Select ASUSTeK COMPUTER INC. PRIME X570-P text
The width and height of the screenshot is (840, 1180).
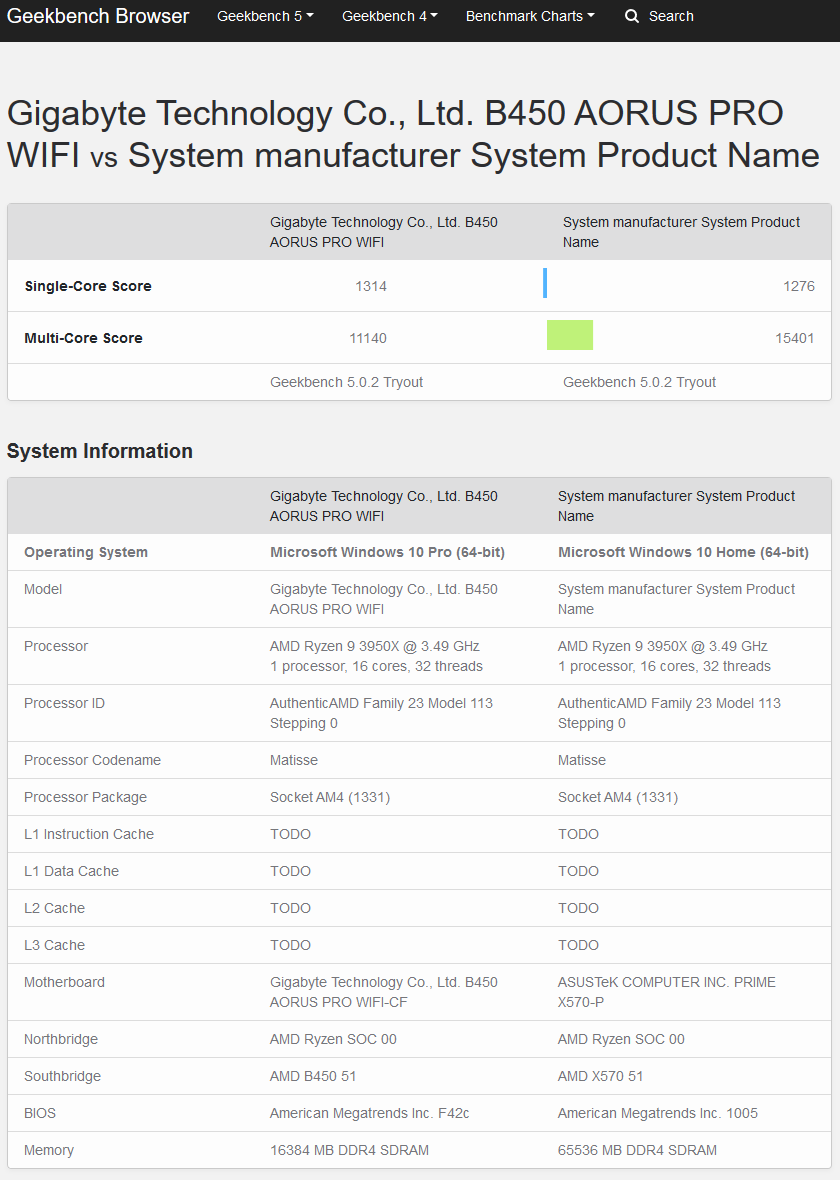667,992
